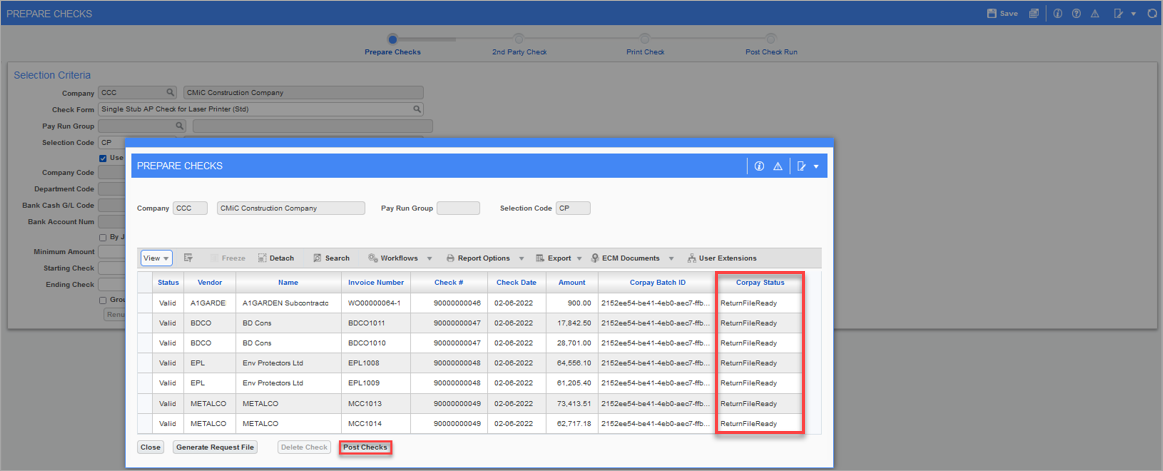1163x471 pixels.
Task: Click the Post Checks button
Action: pos(365,447)
